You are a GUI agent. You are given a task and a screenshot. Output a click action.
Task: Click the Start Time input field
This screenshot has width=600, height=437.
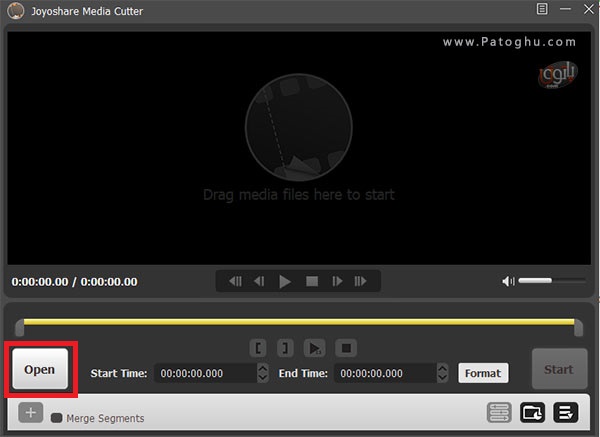[x=205, y=373]
